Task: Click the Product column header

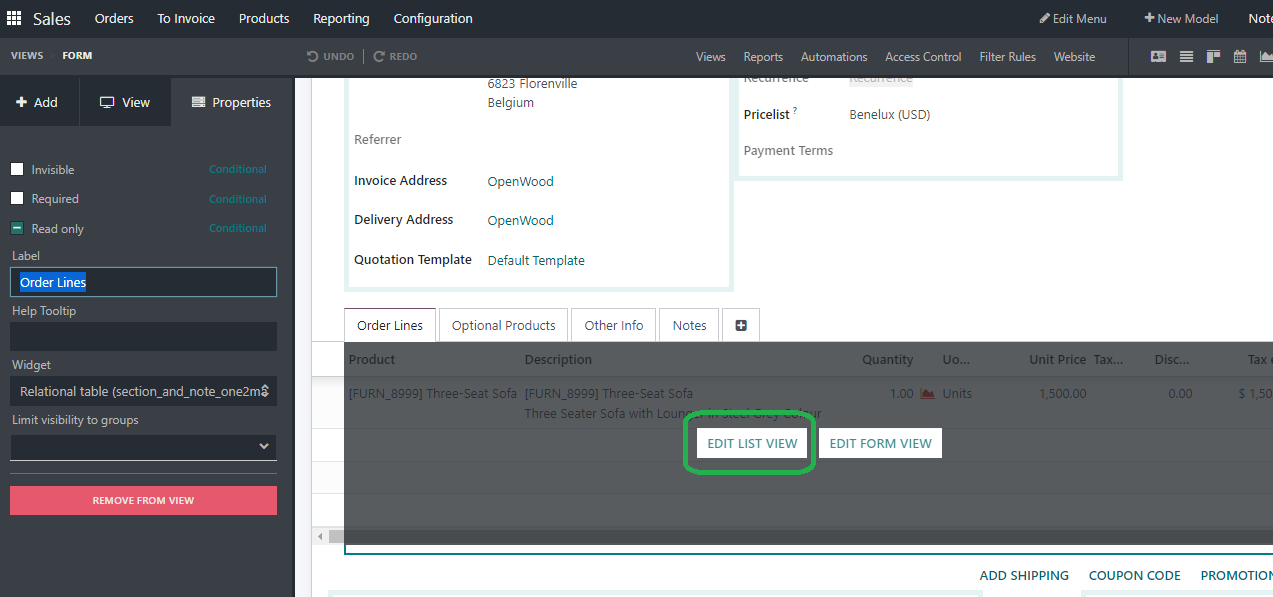Action: click(372, 360)
